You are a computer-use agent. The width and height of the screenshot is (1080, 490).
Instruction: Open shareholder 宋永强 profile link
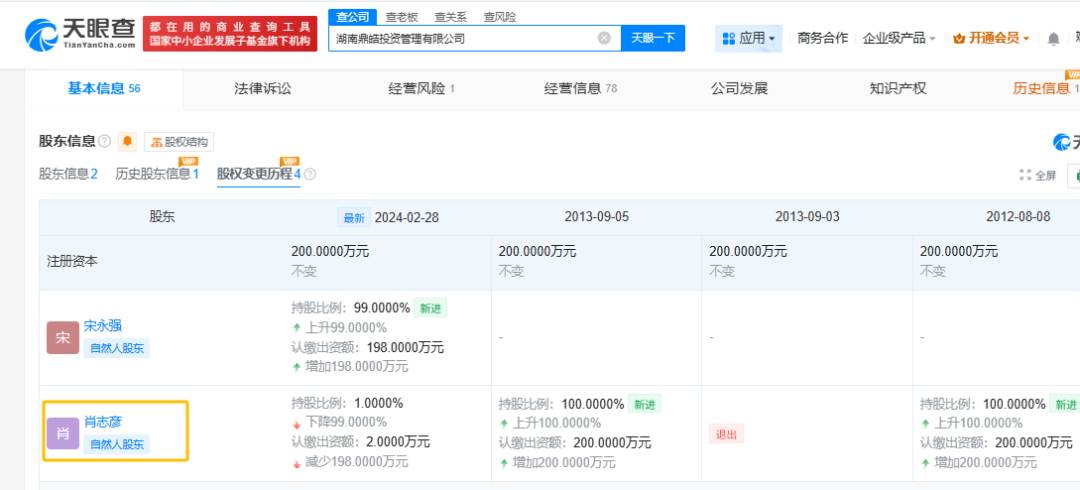pyautogui.click(x=103, y=326)
